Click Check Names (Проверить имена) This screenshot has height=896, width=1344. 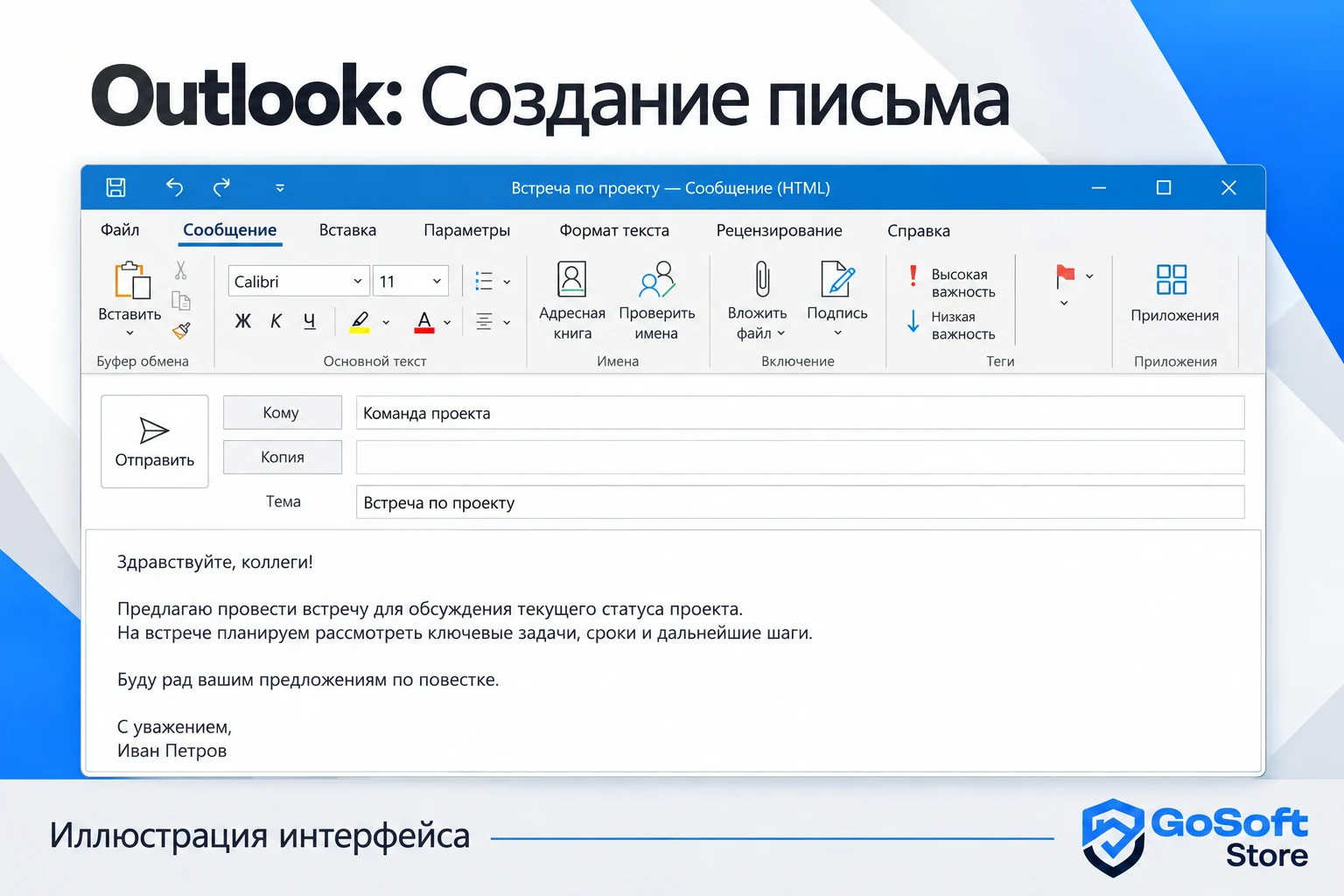click(x=657, y=301)
